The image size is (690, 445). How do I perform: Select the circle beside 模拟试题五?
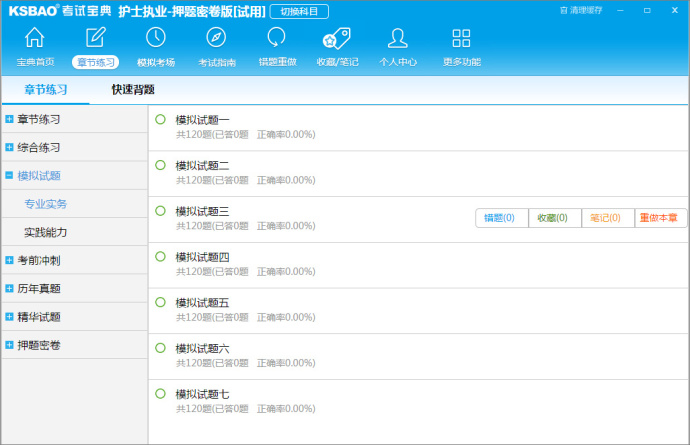pyautogui.click(x=160, y=302)
